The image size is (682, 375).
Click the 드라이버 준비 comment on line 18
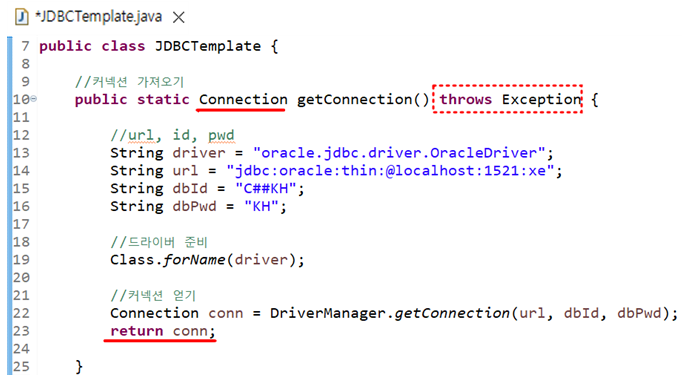[x=159, y=242]
